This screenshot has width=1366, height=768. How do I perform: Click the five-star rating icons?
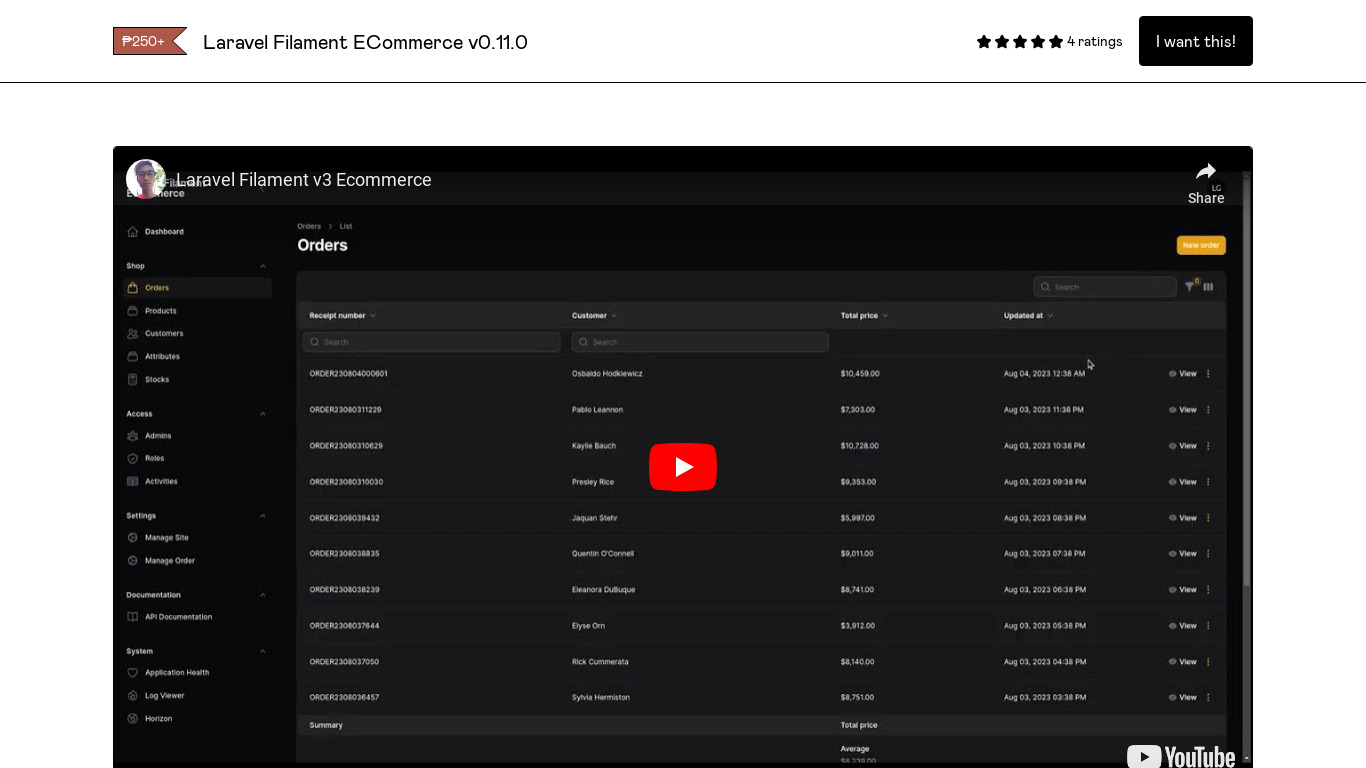[1020, 41]
